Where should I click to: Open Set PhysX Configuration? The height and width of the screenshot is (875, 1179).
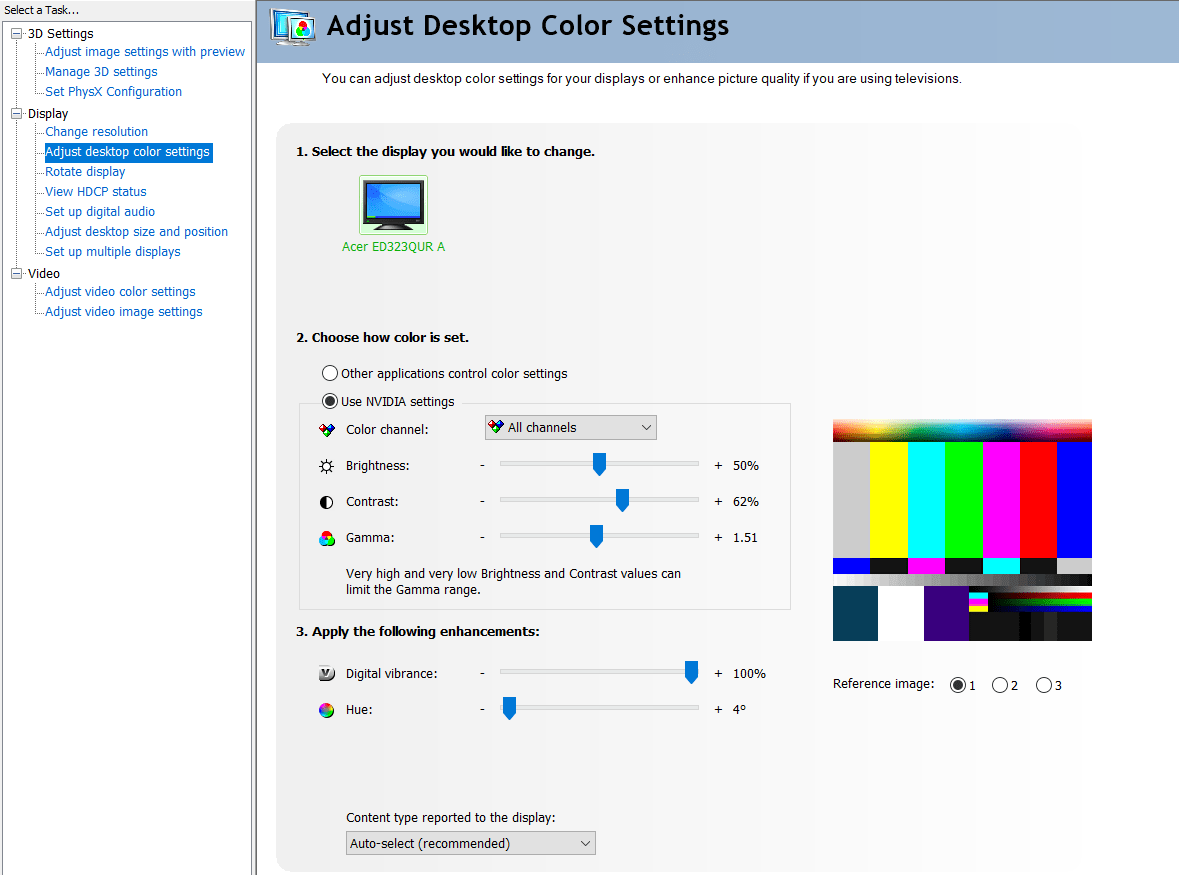114,92
